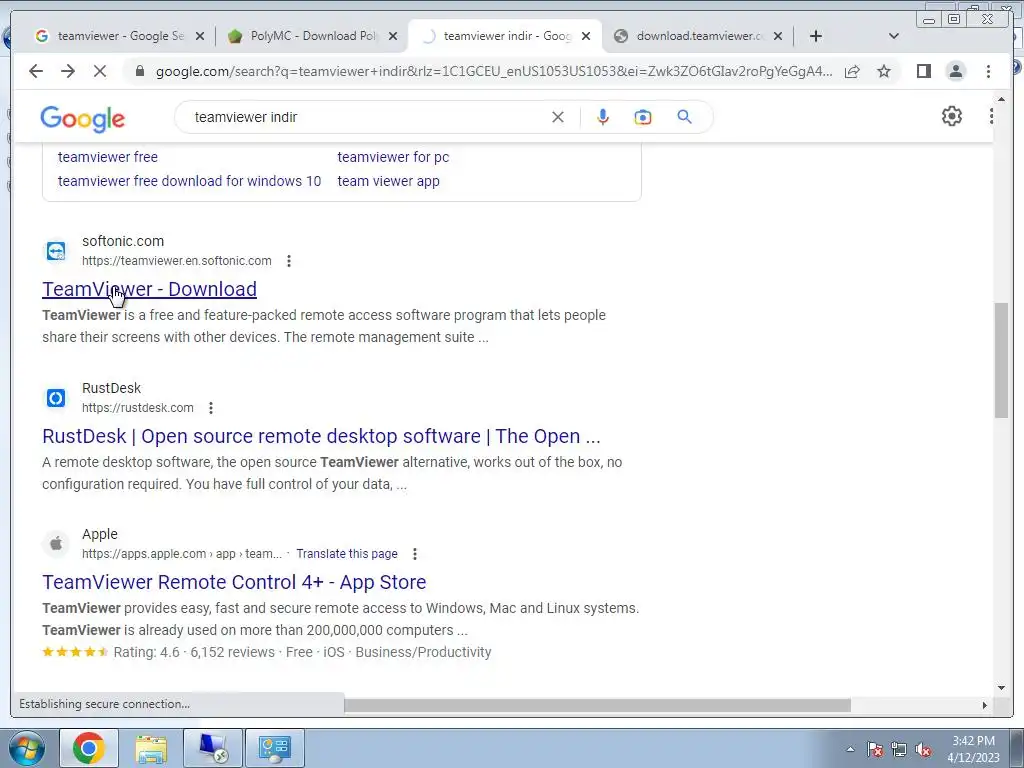Viewport: 1024px width, 768px height.
Task: Close the download.teamviewer tab
Action: pos(778,37)
